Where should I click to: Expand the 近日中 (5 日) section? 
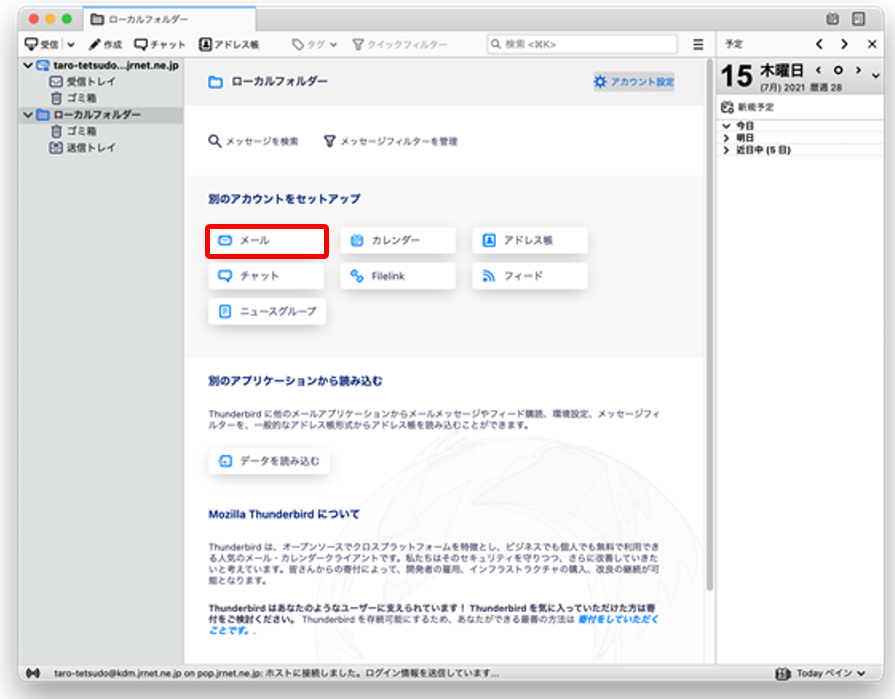click(x=726, y=150)
